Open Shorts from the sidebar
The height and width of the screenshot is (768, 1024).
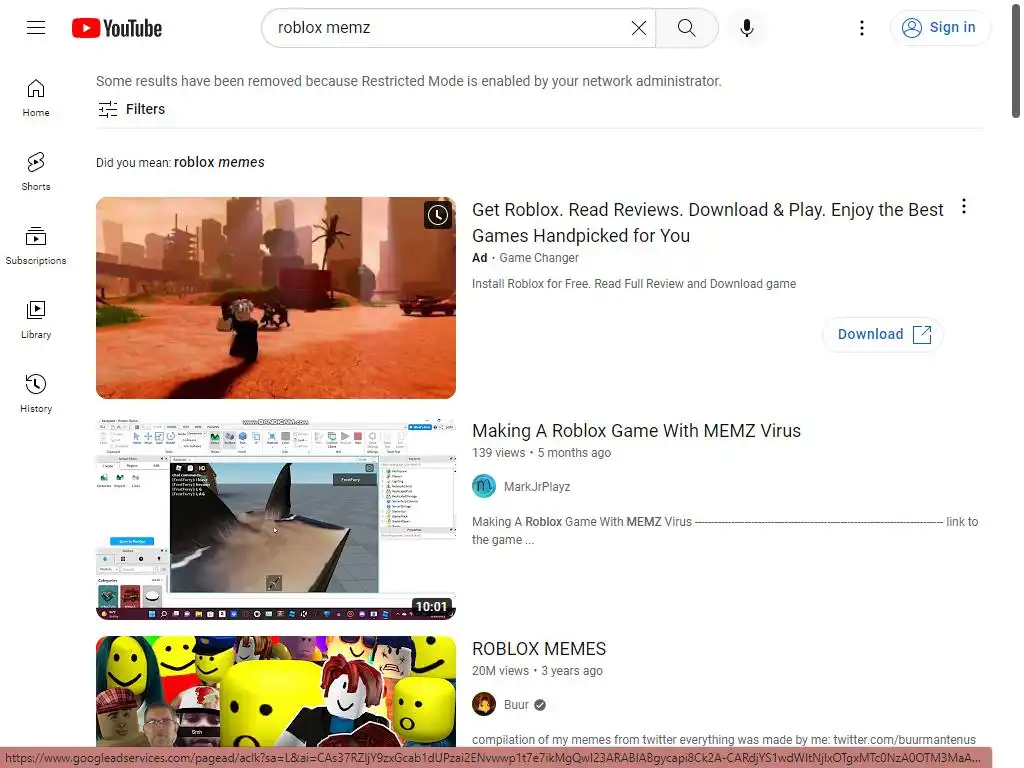(x=36, y=172)
